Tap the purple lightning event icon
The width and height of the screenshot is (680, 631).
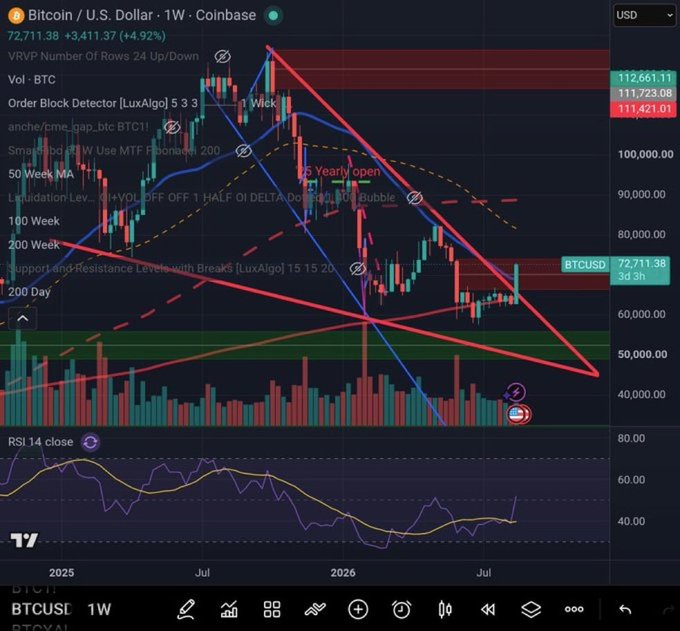[x=516, y=392]
